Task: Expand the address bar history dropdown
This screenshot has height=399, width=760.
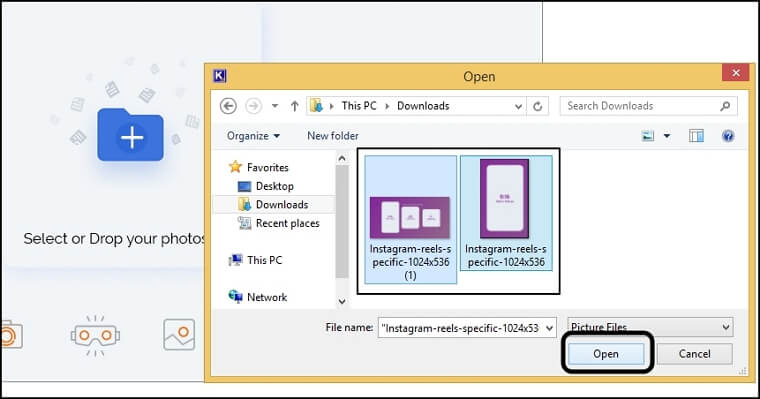Action: point(518,106)
